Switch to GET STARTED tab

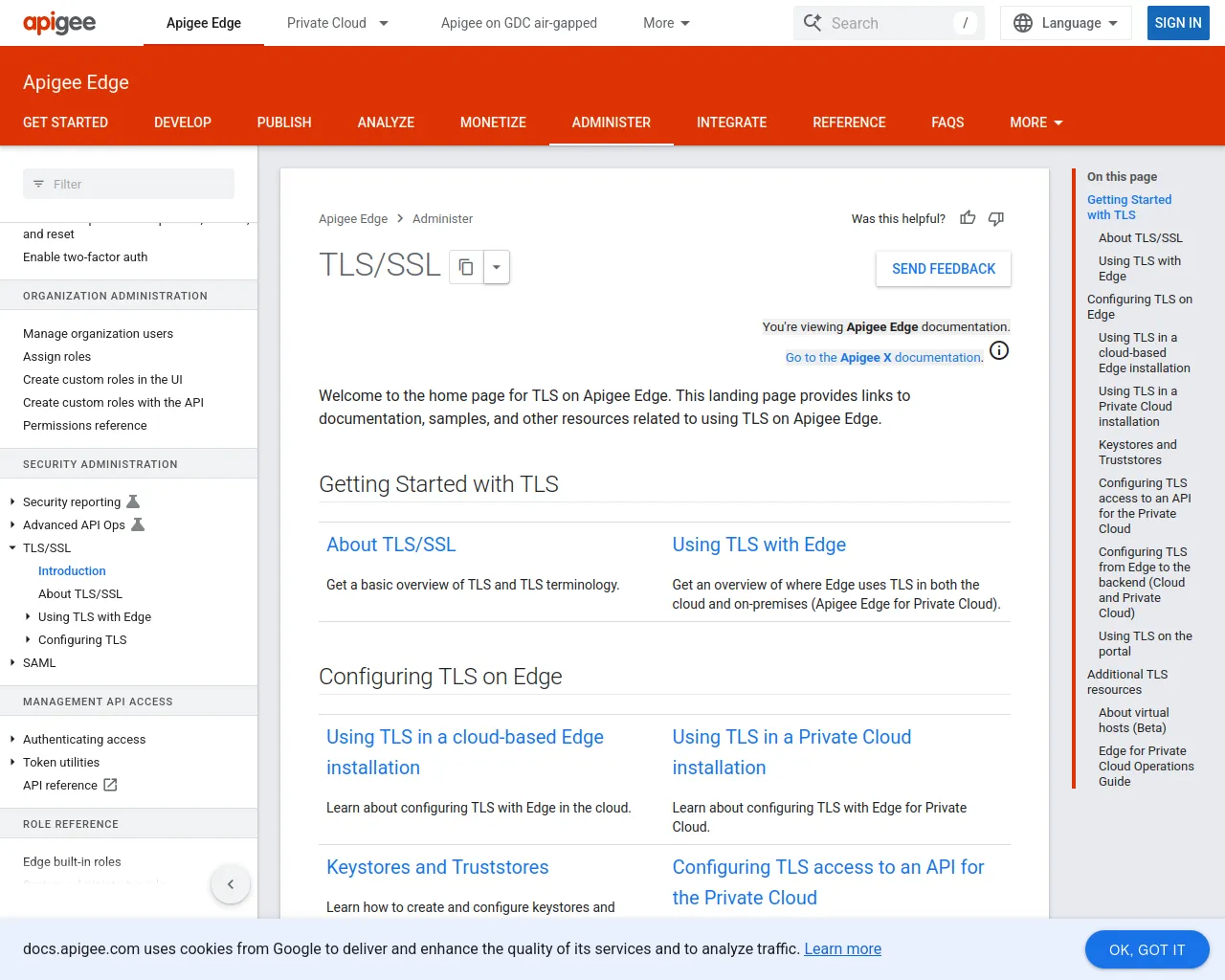pos(65,122)
